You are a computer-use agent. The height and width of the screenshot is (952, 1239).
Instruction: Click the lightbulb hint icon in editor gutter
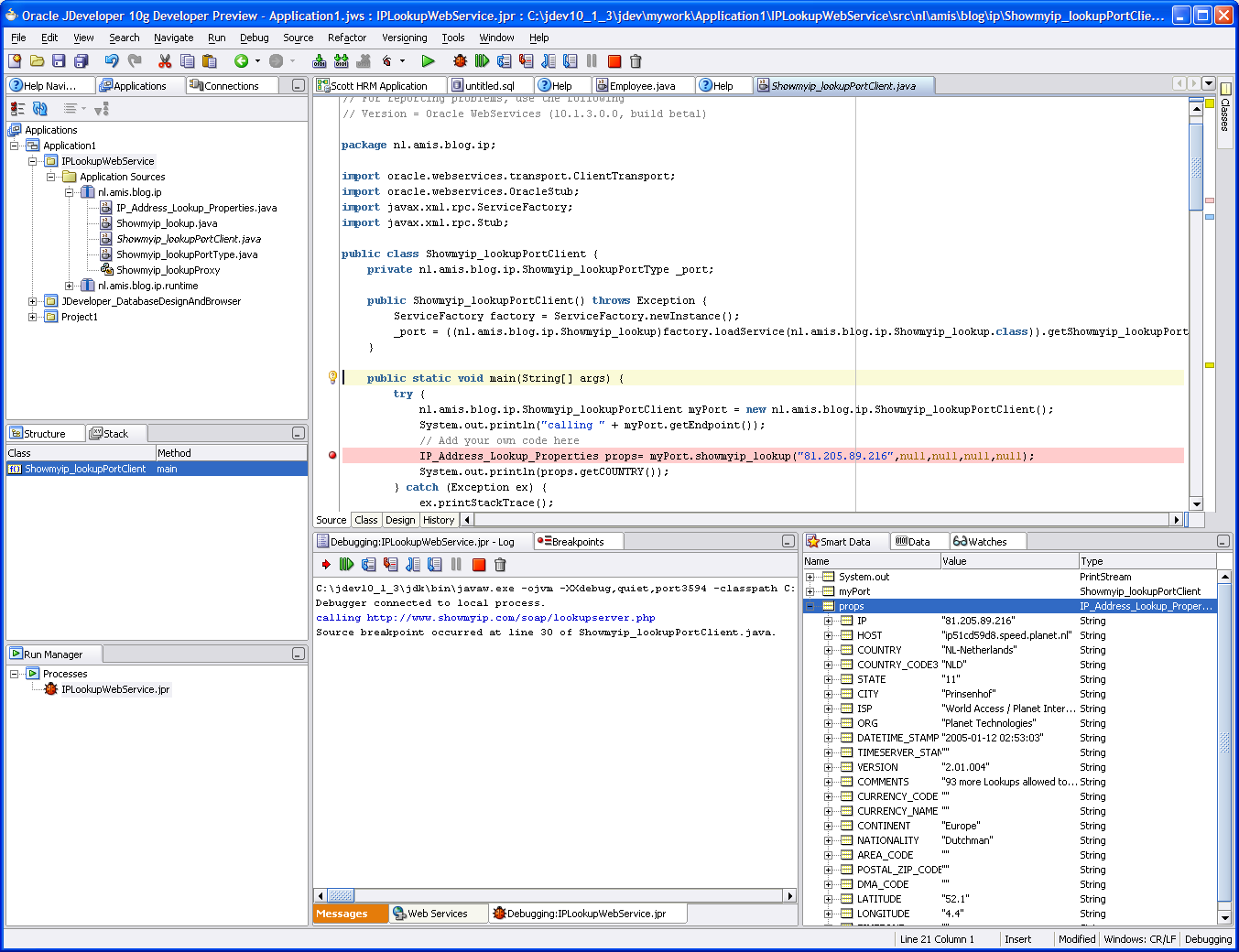coord(332,377)
